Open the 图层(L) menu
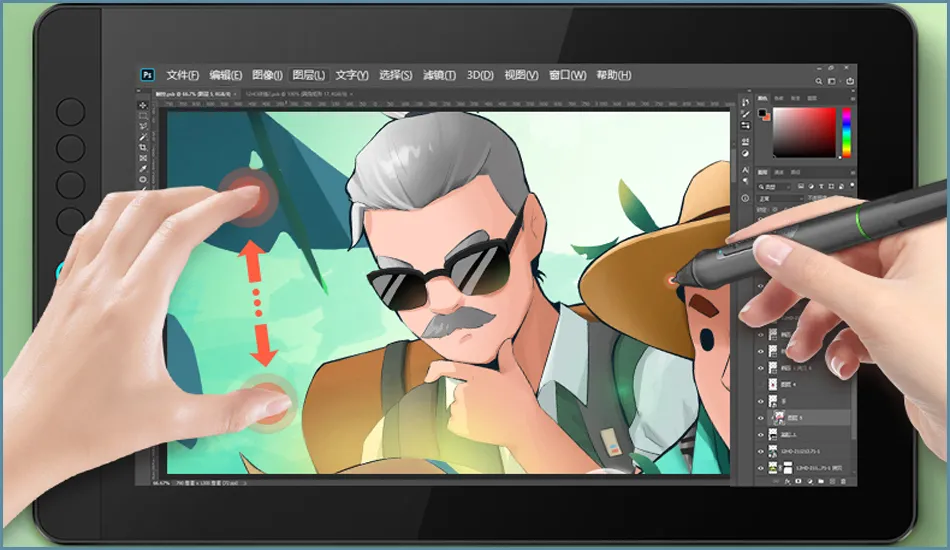Screen dimensions: 950x550 click(x=310, y=75)
